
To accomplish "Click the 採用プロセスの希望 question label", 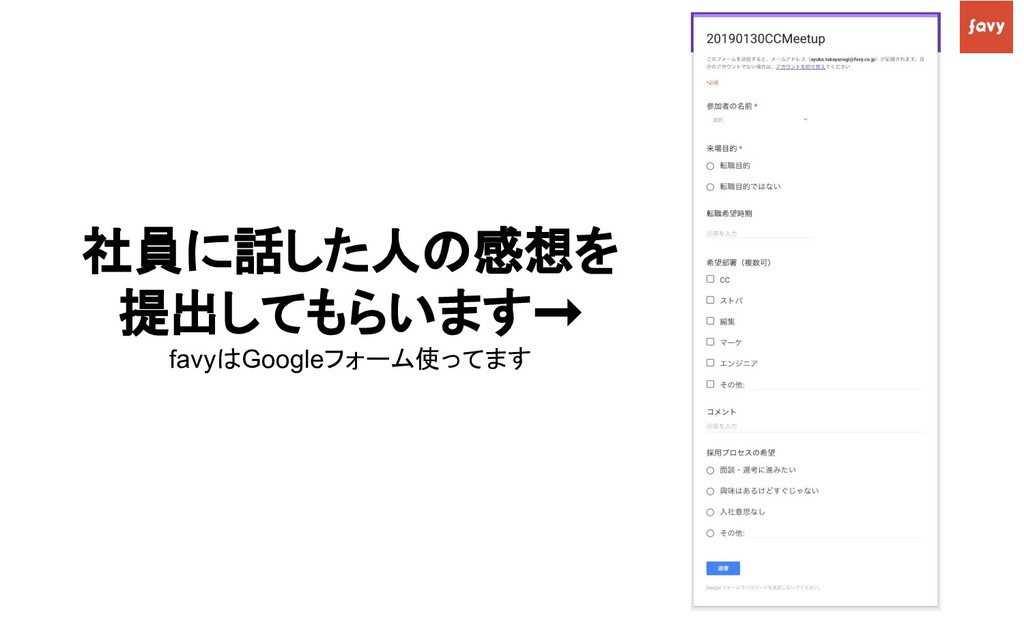I will click(x=741, y=453).
